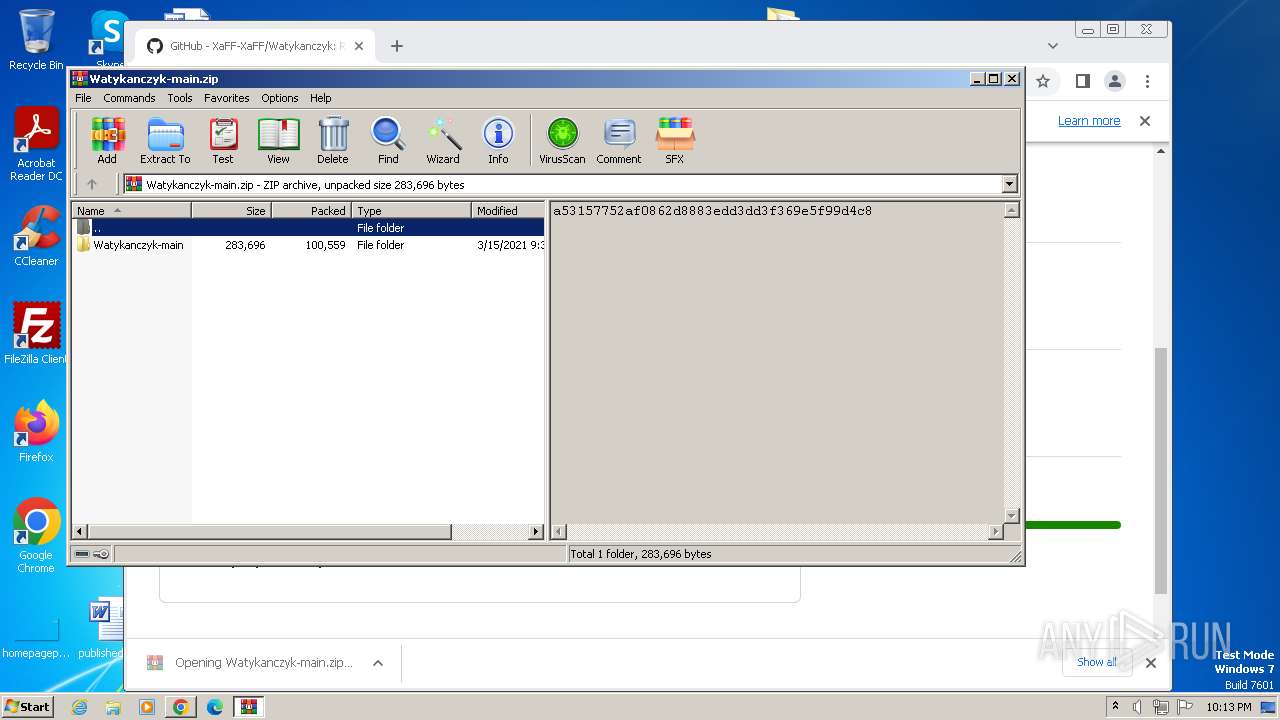This screenshot has width=1280, height=720.
Task: Create SFX archive with SFX icon
Action: point(675,141)
